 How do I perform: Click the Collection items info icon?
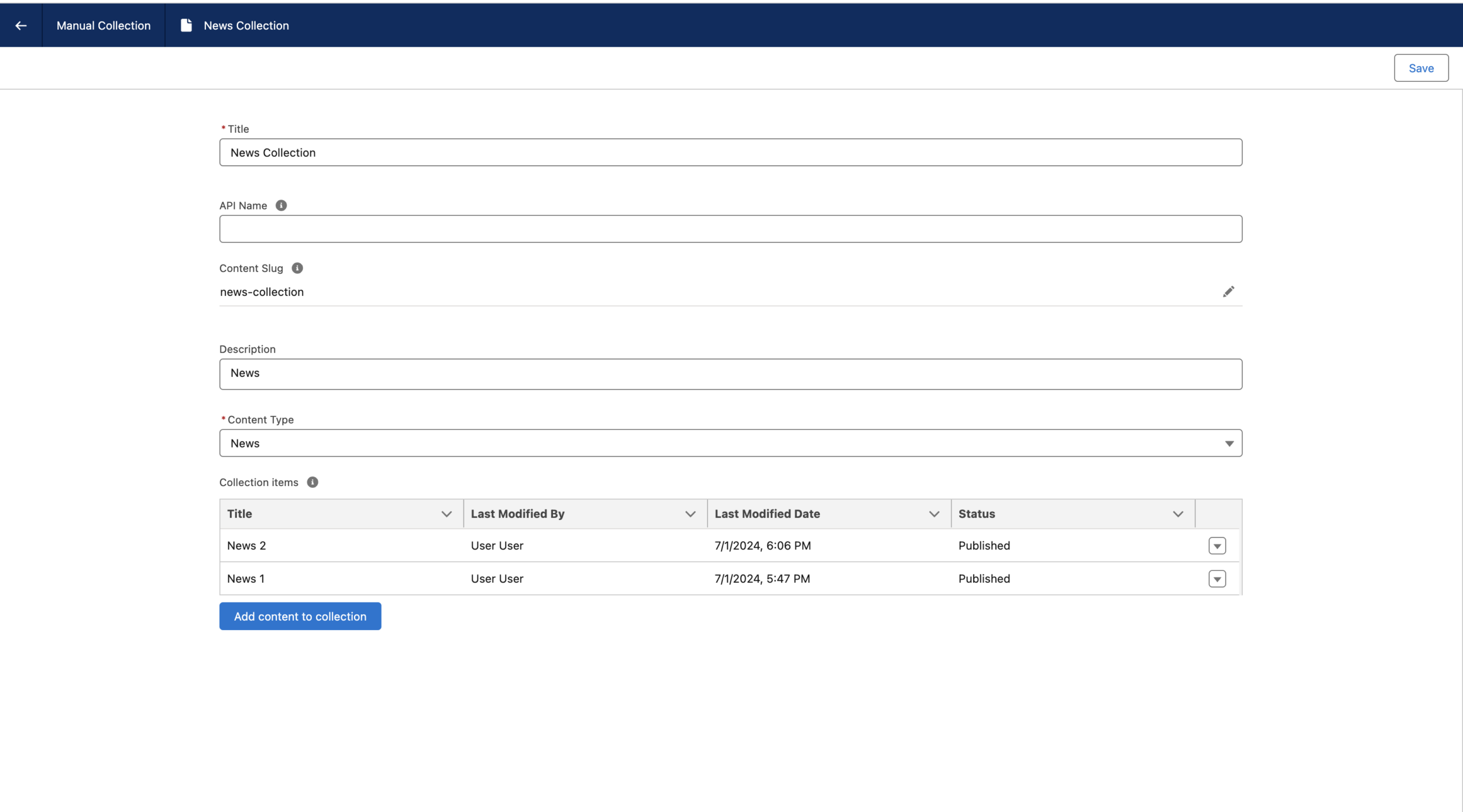(x=312, y=482)
